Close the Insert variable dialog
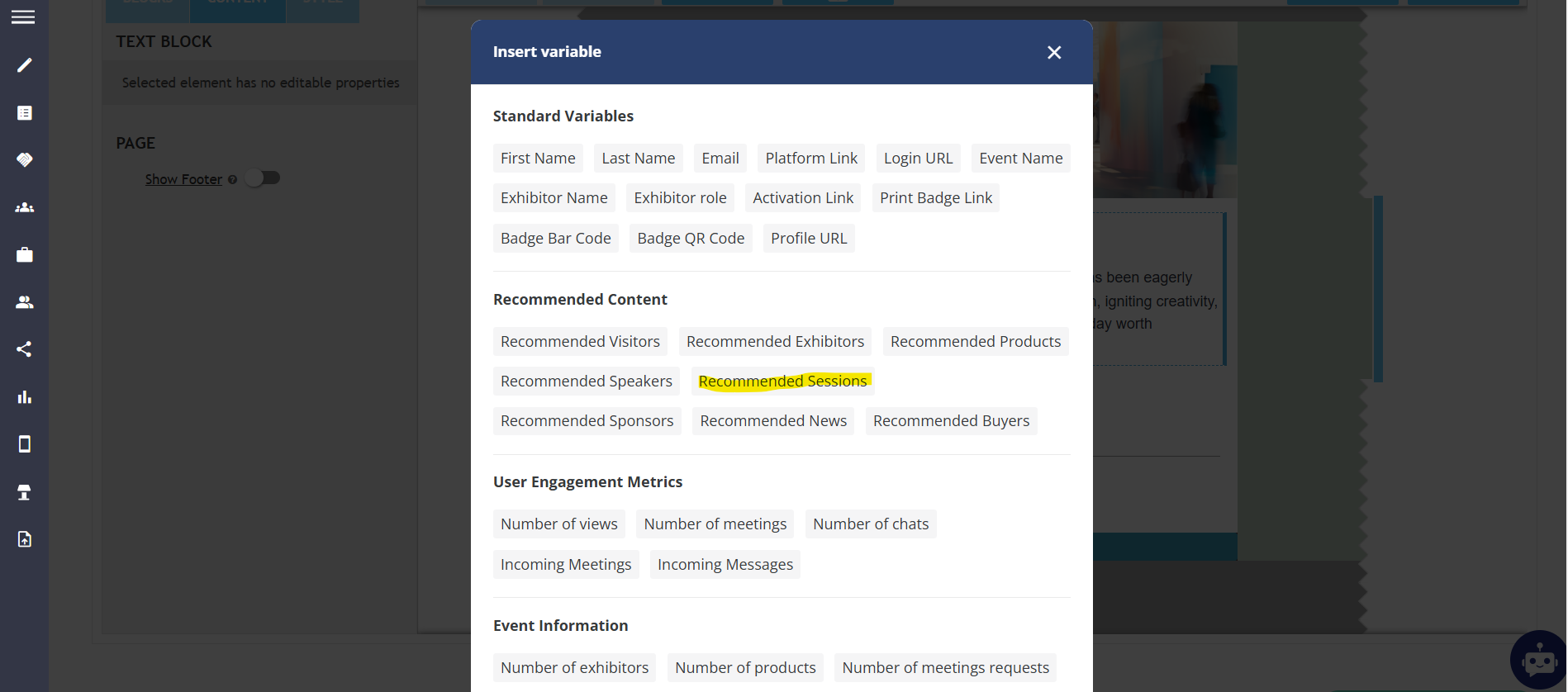Viewport: 1568px width, 692px height. pos(1053,53)
